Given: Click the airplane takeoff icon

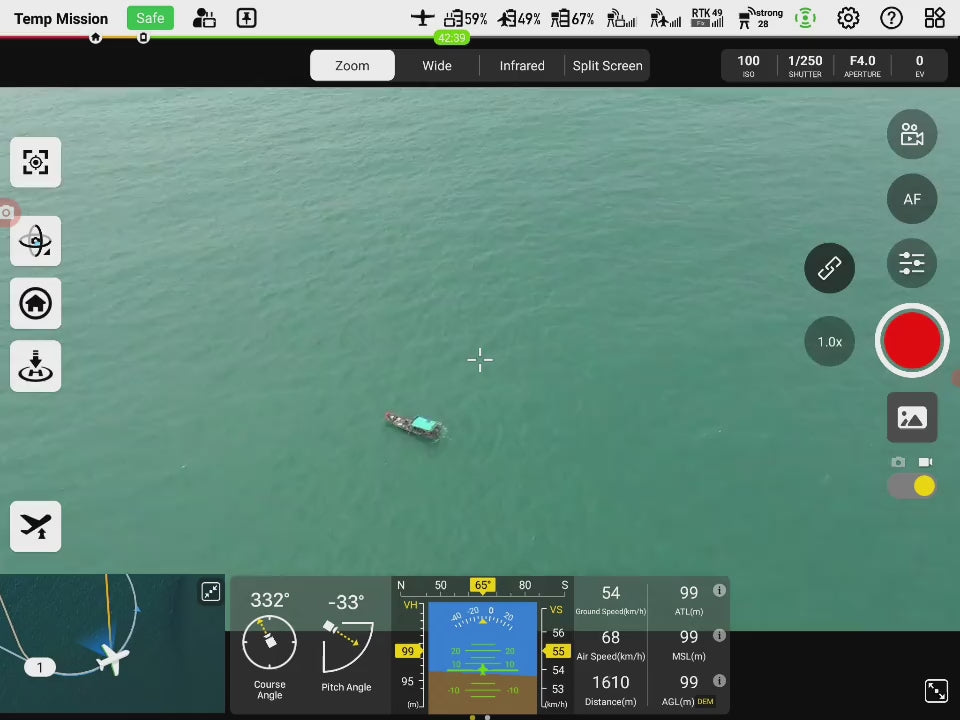Looking at the screenshot, I should (x=35, y=526).
